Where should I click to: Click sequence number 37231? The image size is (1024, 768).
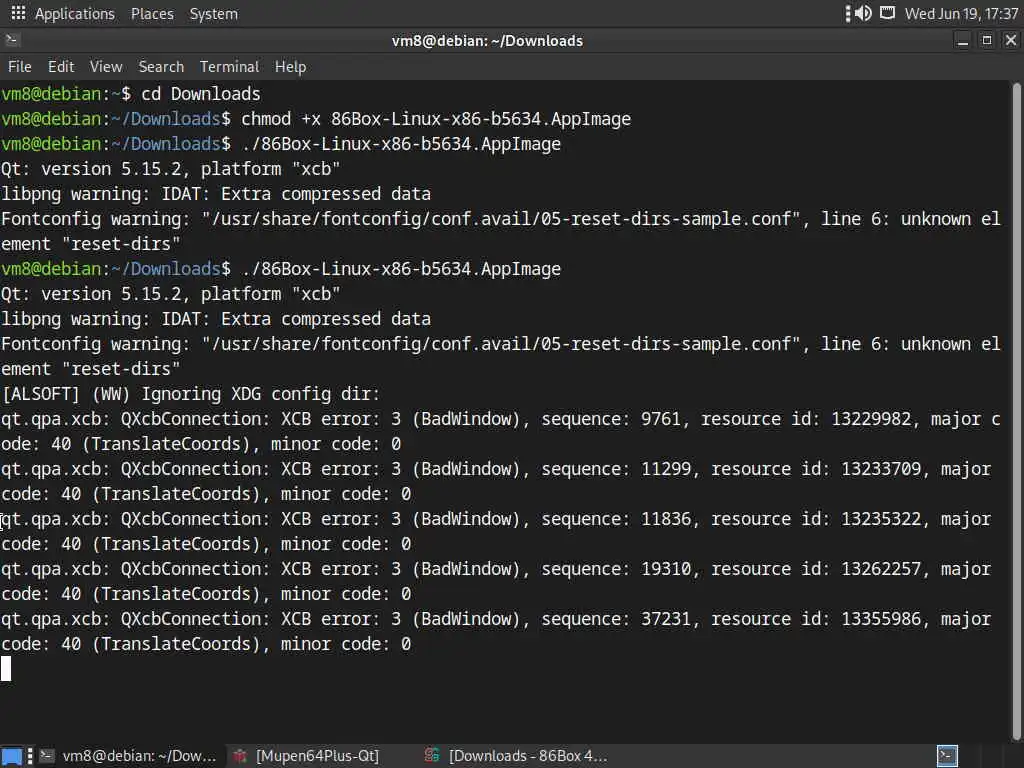coord(665,619)
